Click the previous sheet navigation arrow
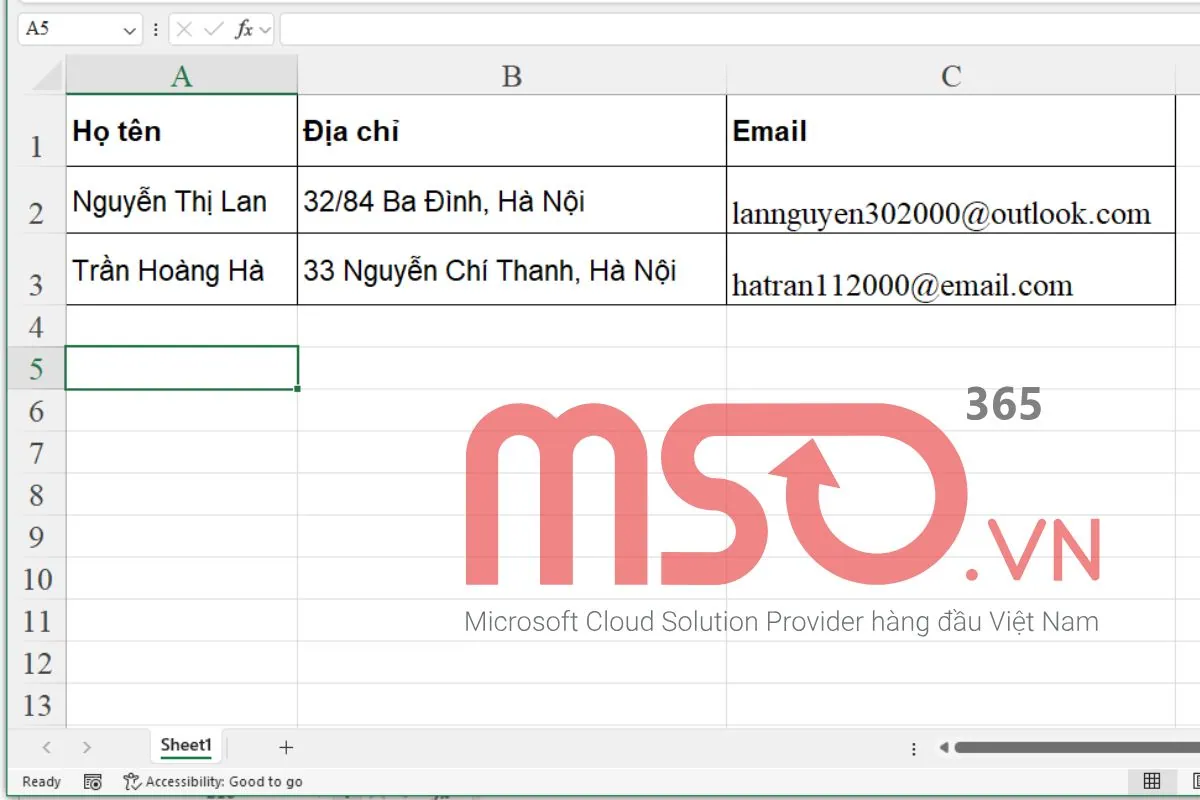 pos(48,746)
